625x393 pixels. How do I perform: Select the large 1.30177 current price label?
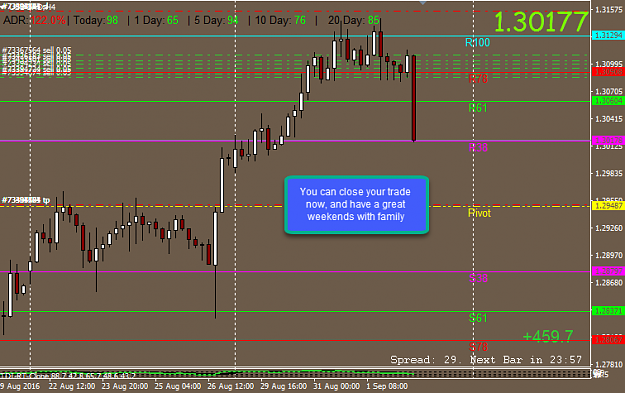click(540, 22)
